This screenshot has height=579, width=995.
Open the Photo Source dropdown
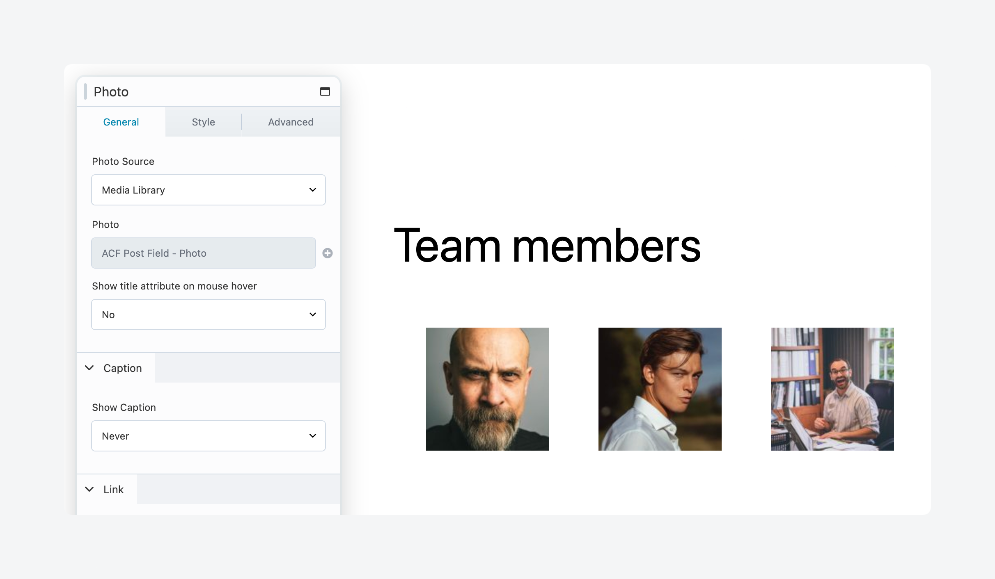tap(208, 190)
